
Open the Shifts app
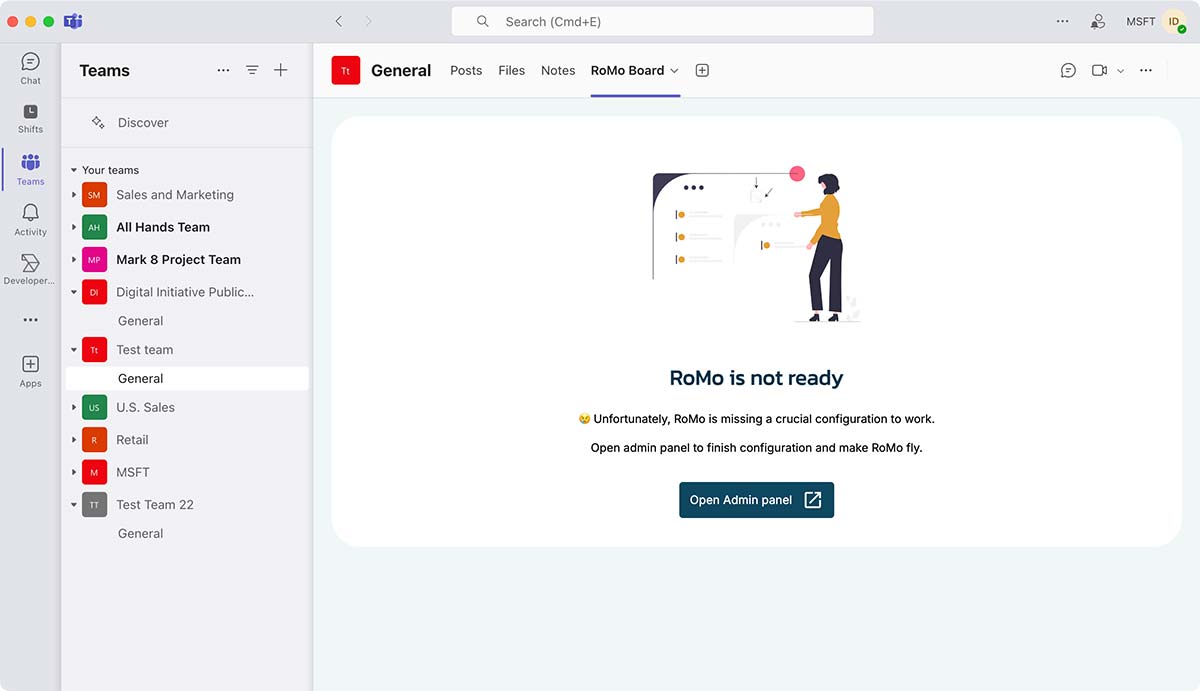click(x=30, y=118)
